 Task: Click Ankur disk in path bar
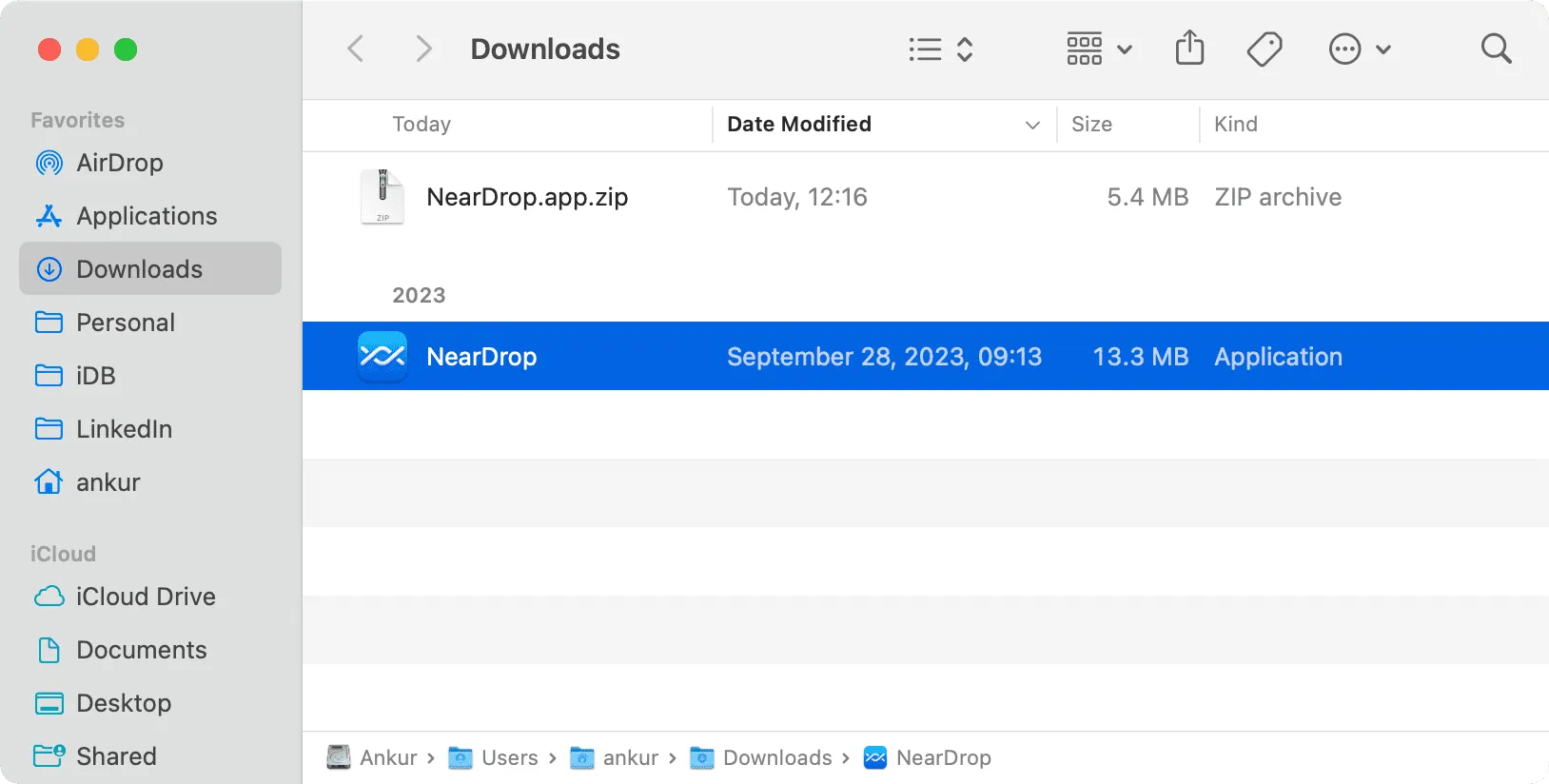[388, 757]
